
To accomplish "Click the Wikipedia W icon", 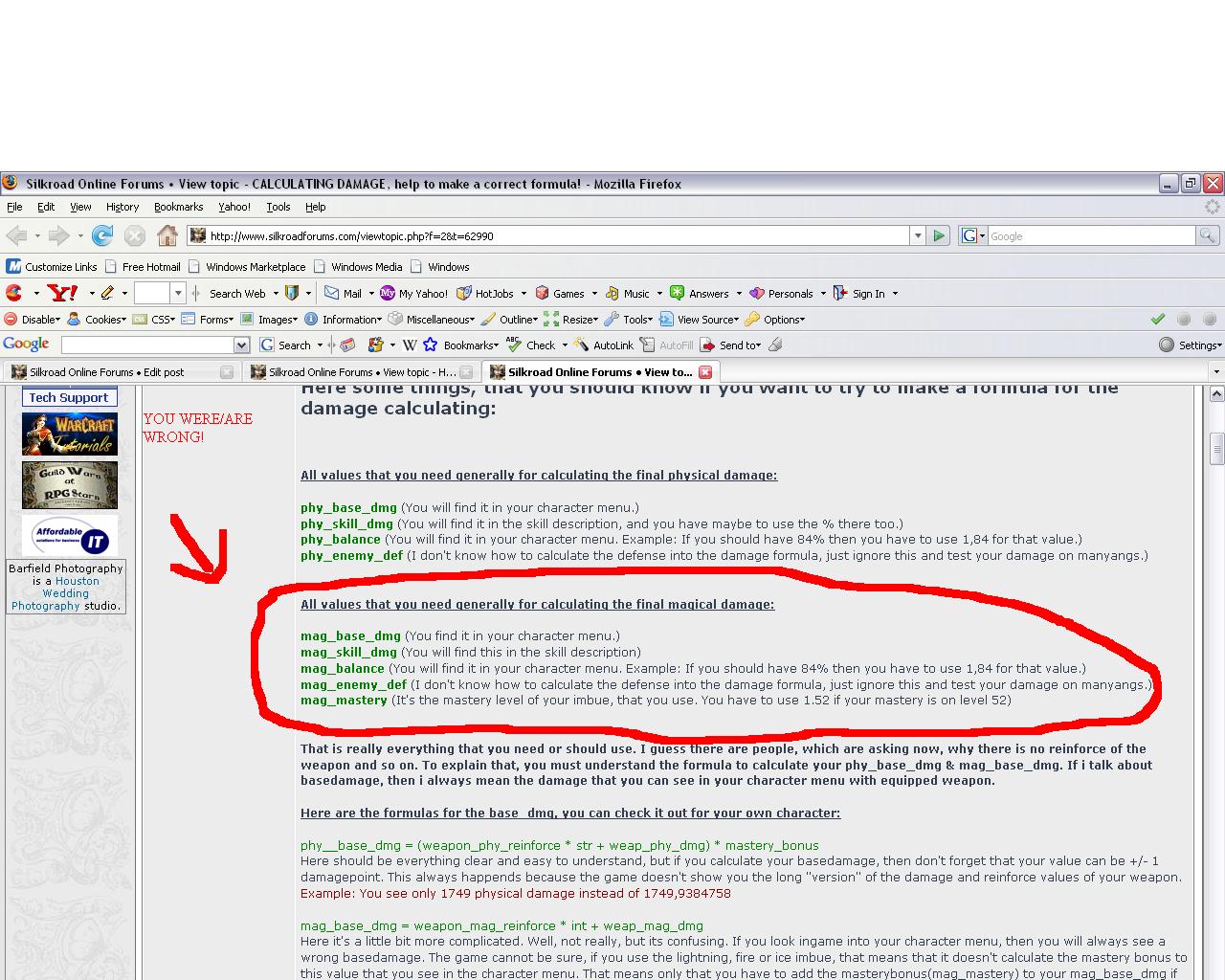I will [x=410, y=345].
